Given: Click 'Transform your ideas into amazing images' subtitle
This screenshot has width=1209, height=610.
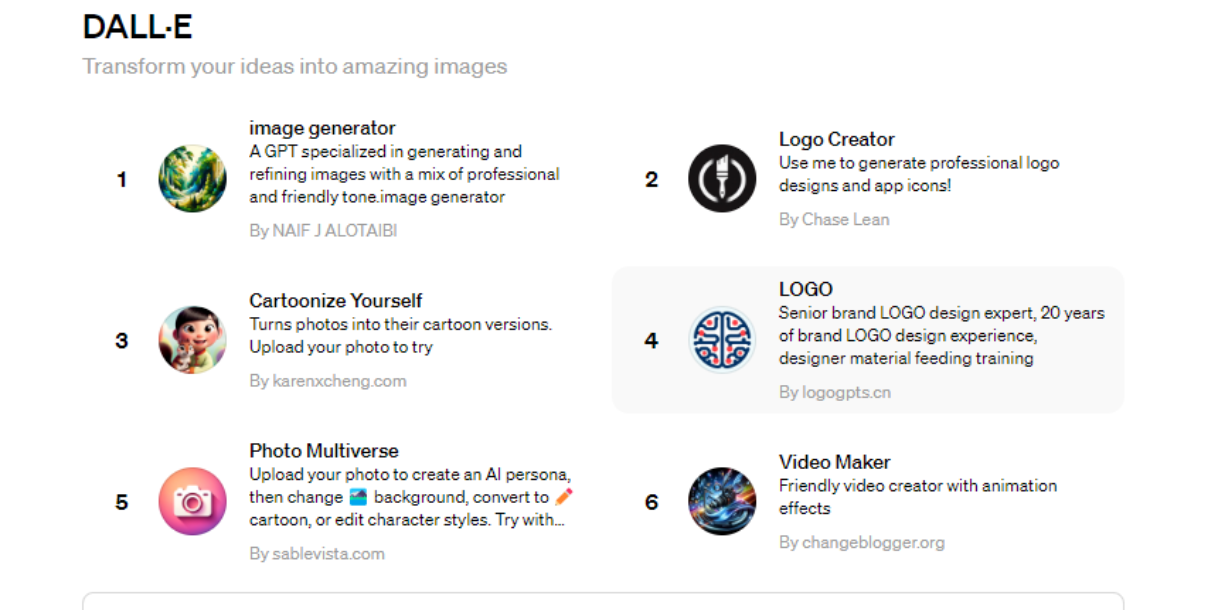Looking at the screenshot, I should pyautogui.click(x=295, y=67).
